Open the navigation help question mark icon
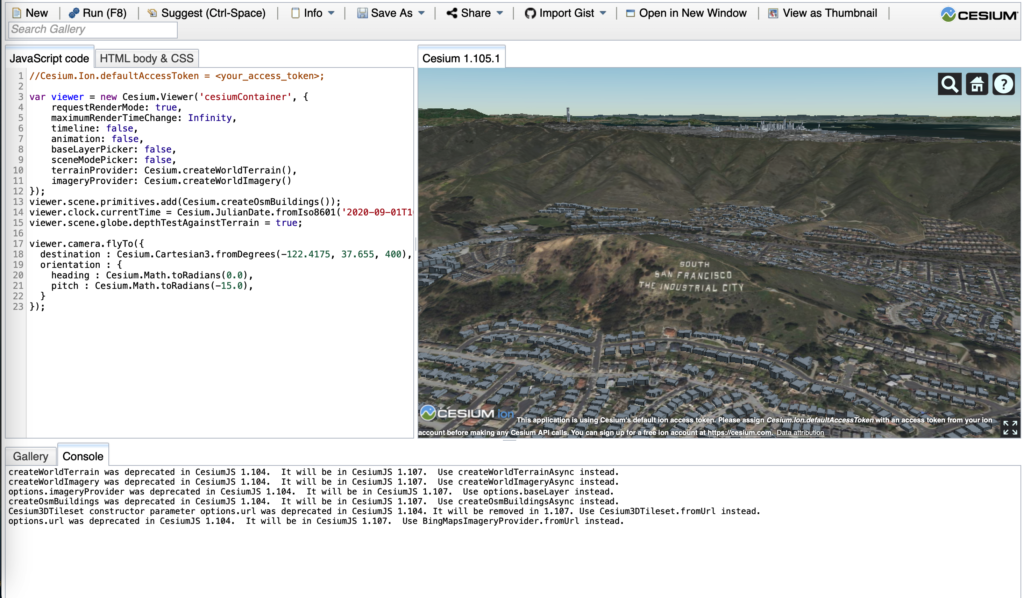The height and width of the screenshot is (598, 1024). click(1003, 84)
